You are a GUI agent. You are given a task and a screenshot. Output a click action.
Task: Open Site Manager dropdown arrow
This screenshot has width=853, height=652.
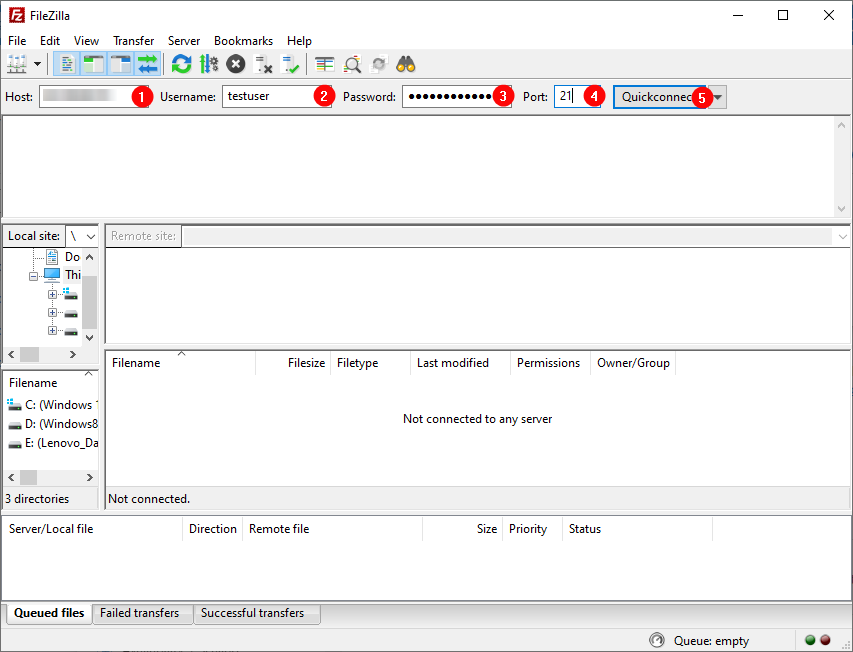(37, 64)
